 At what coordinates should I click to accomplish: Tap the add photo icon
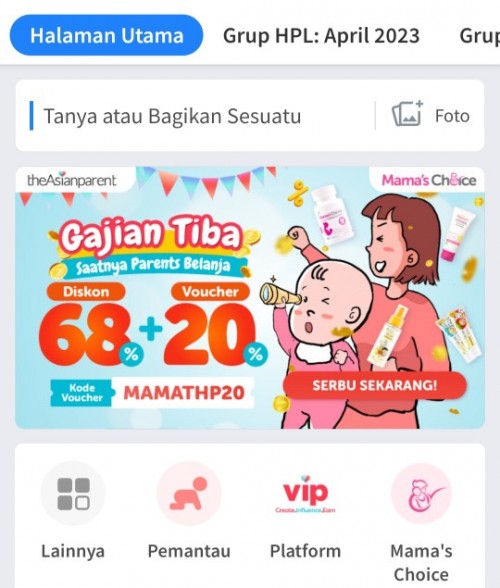[408, 114]
